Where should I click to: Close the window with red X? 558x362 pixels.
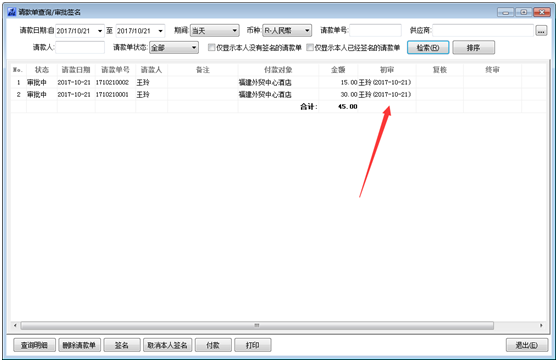point(542,12)
